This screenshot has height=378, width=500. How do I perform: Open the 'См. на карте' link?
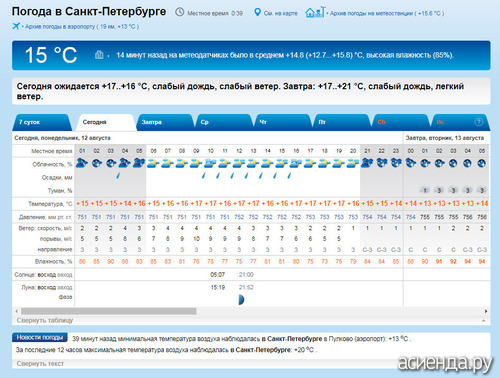click(x=281, y=13)
